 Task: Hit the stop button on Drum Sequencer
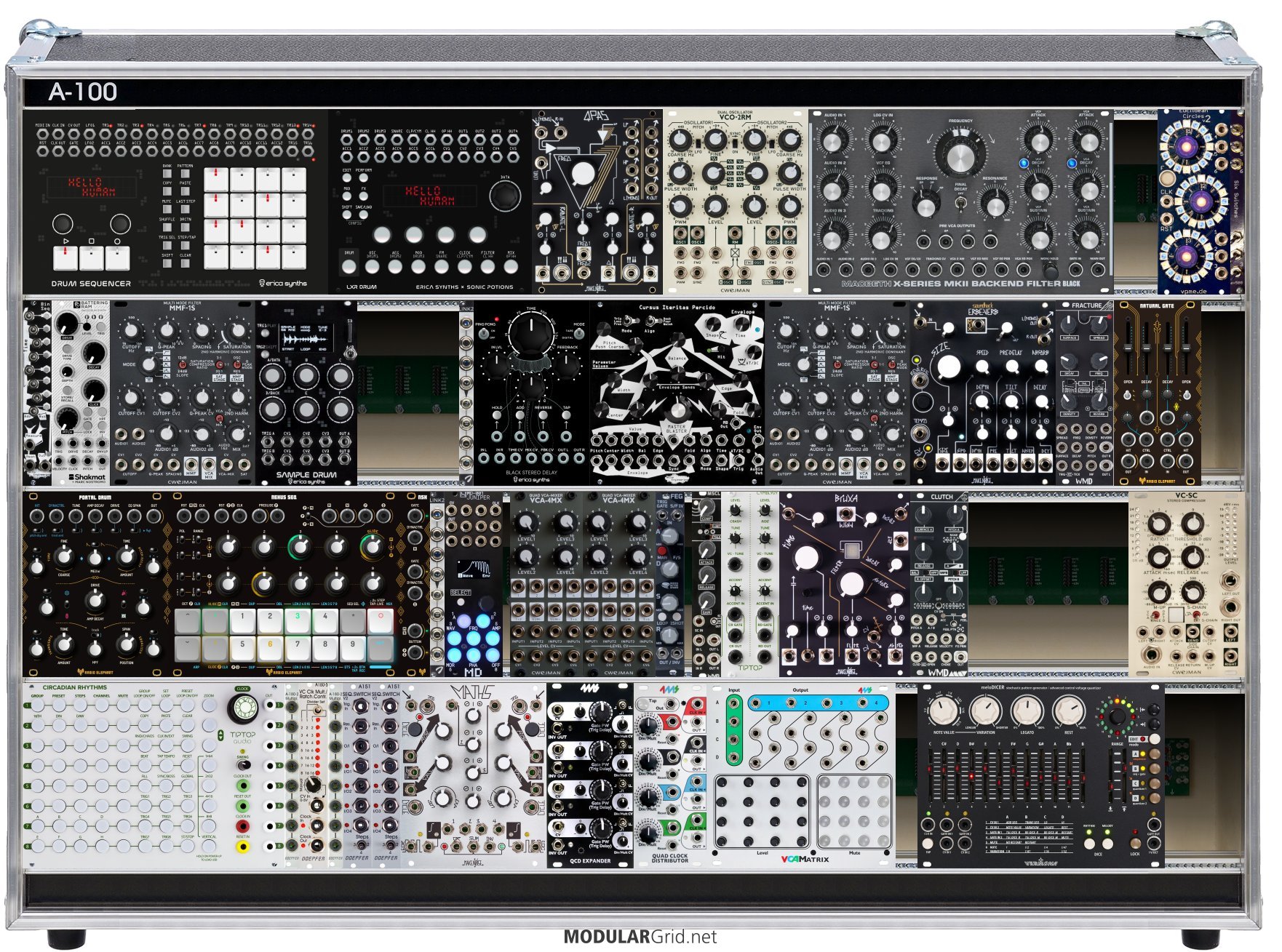(x=91, y=257)
